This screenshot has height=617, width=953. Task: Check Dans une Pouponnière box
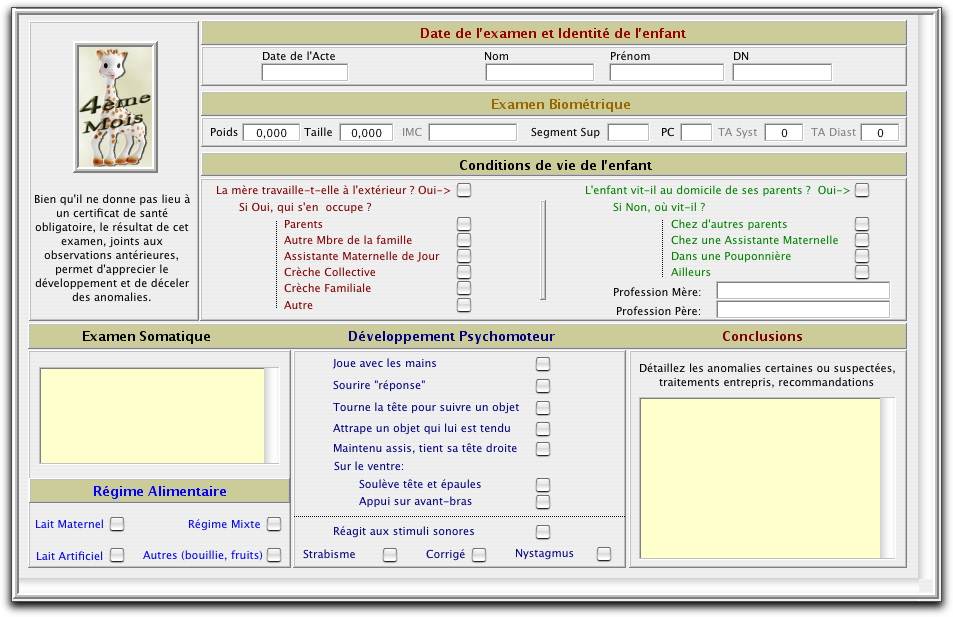point(862,256)
